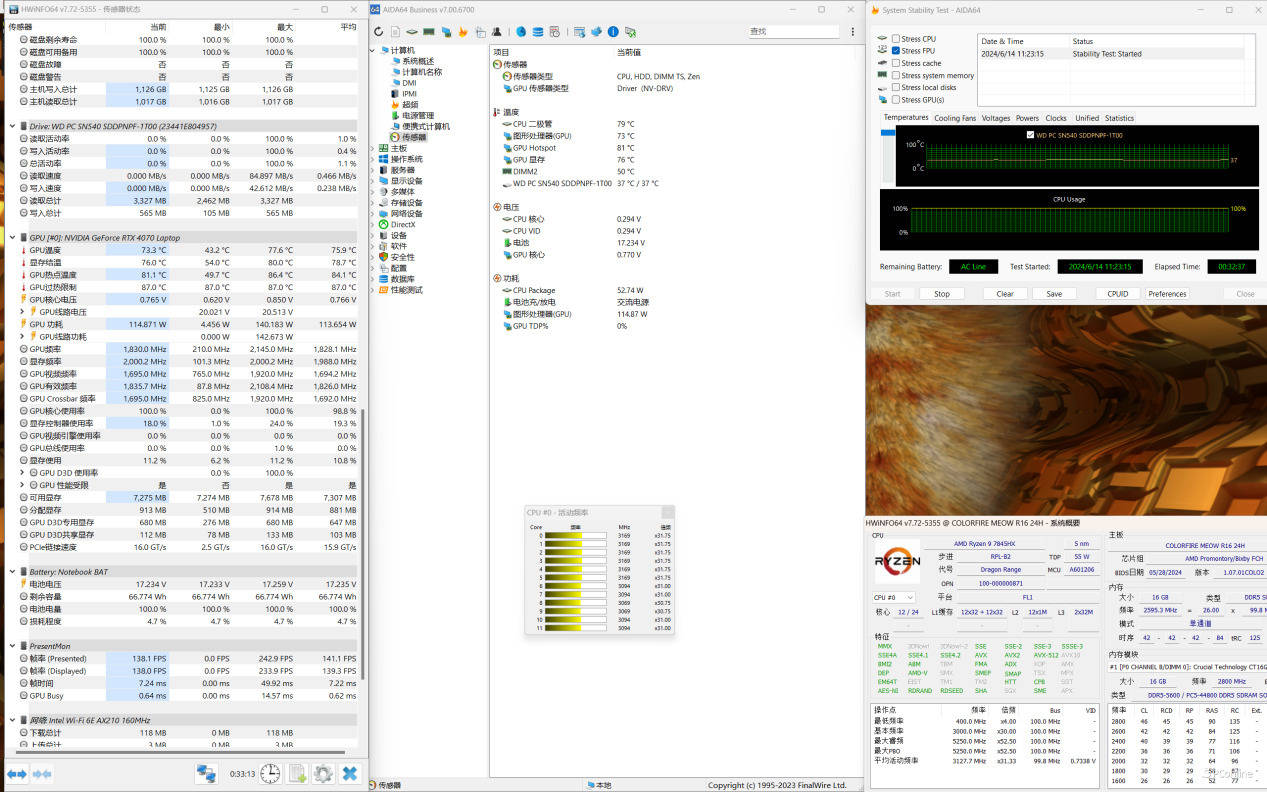
Task: Uncheck the Stress FPU checkbox
Action: [895, 51]
